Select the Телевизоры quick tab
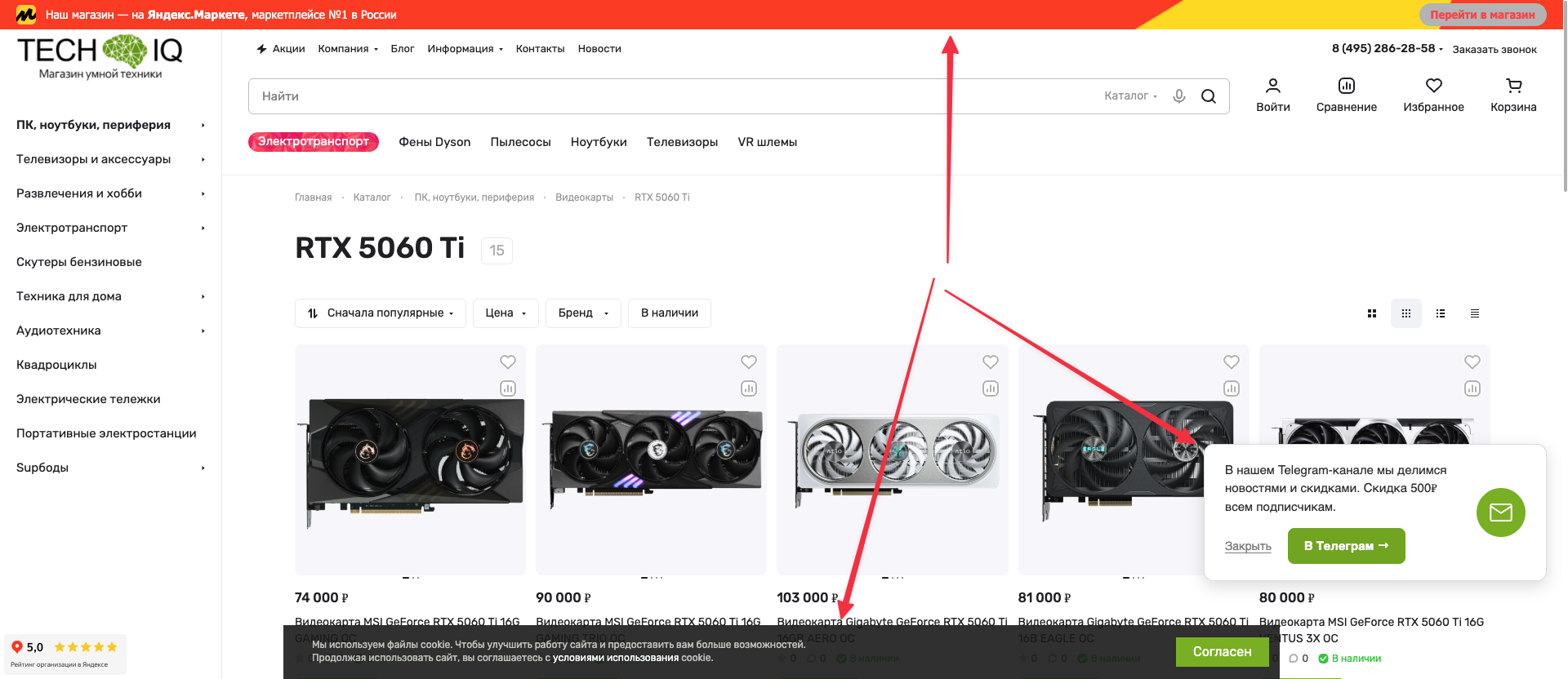 tap(682, 142)
